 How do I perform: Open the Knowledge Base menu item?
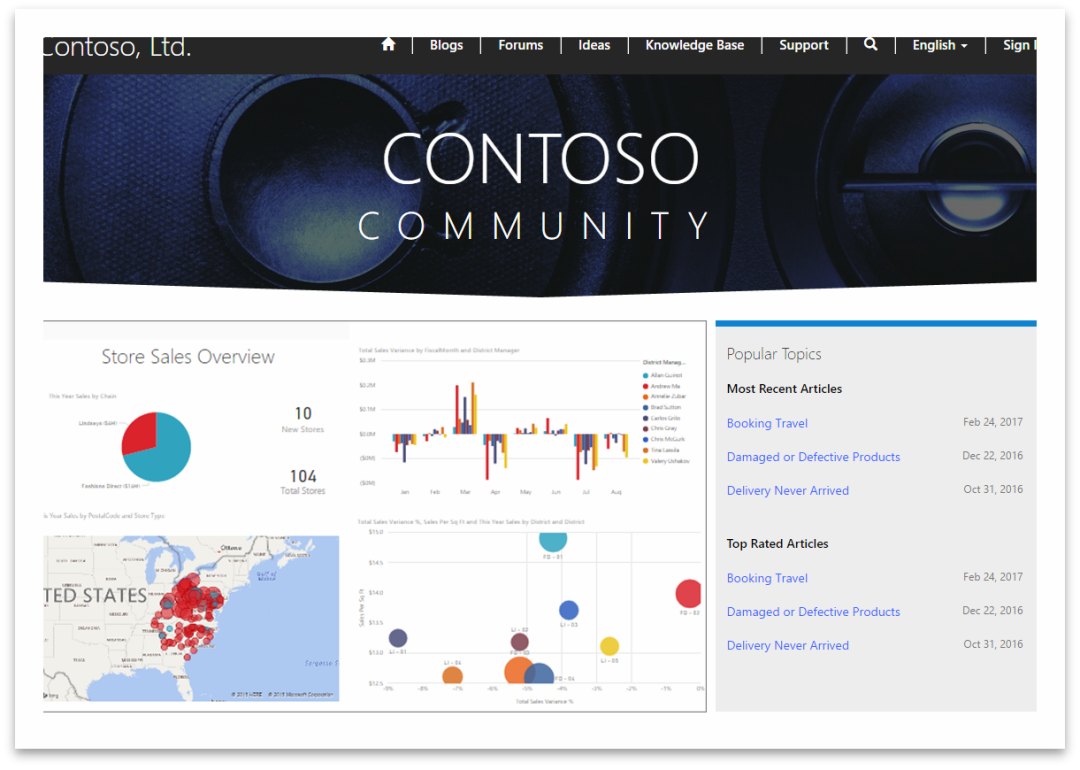click(x=694, y=45)
